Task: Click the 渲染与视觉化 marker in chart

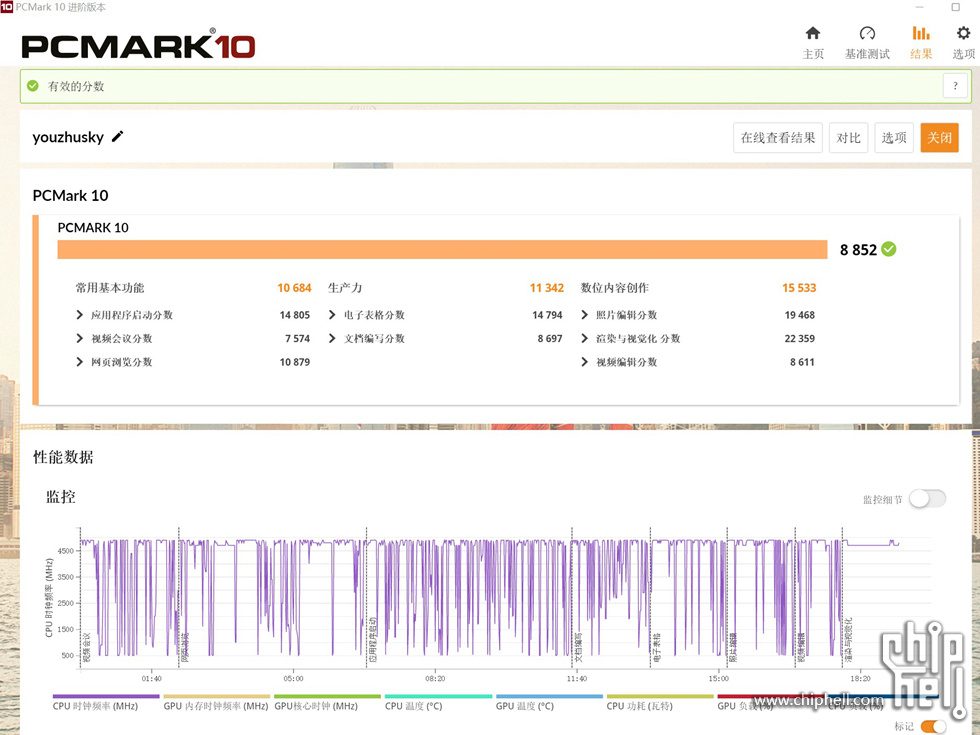Action: coord(848,640)
